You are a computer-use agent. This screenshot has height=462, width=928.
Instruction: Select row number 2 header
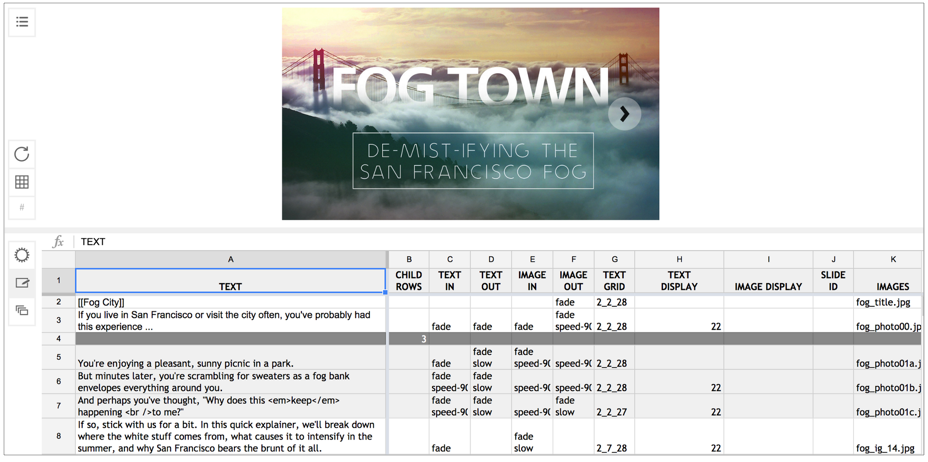tap(59, 302)
